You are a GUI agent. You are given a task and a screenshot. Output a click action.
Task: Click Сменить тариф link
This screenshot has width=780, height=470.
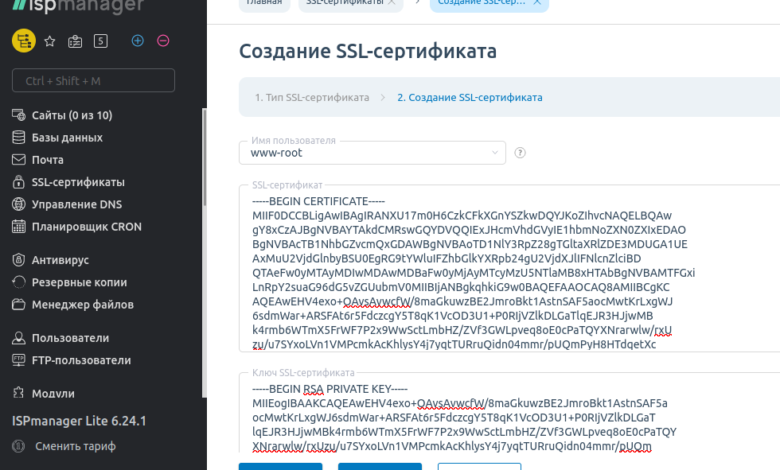pos(75,446)
